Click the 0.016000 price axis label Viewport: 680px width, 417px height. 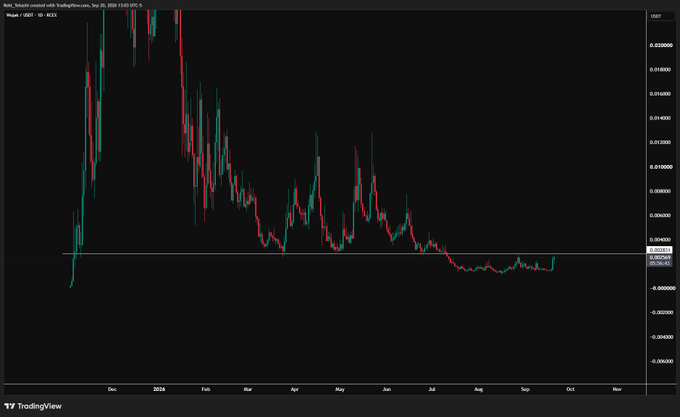(661, 94)
